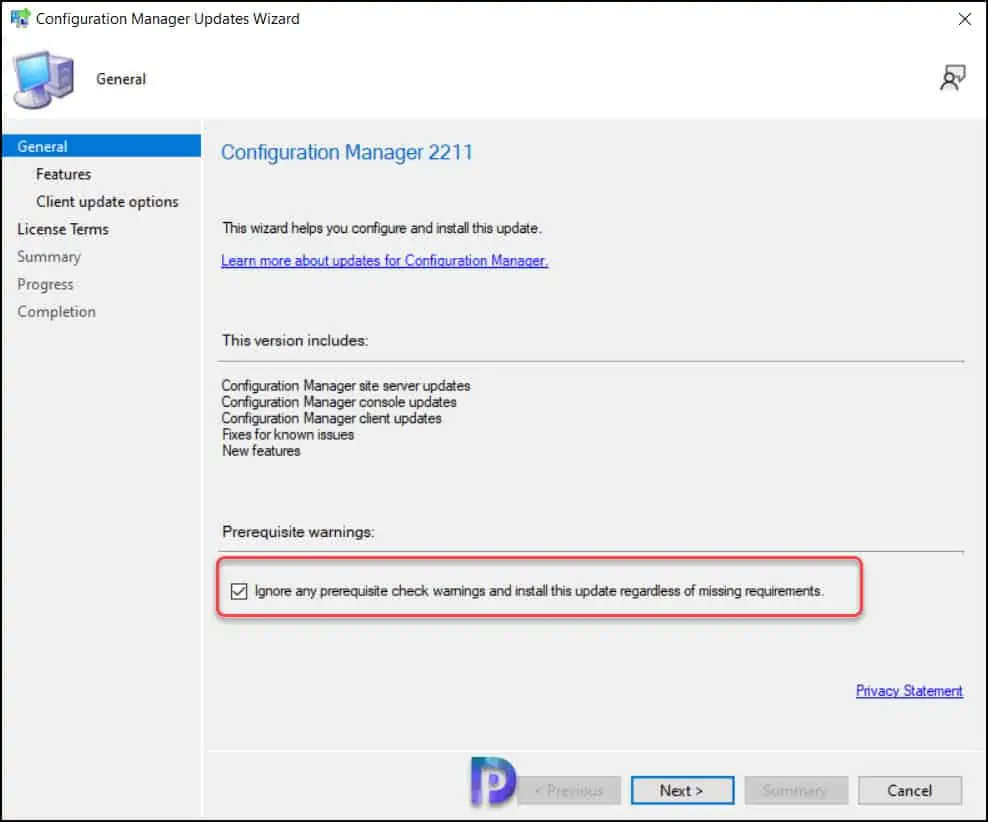Screen dimensions: 988x822
Task: Click the 'Ignore any prerequisite check warnings' label text
Action: coord(539,591)
